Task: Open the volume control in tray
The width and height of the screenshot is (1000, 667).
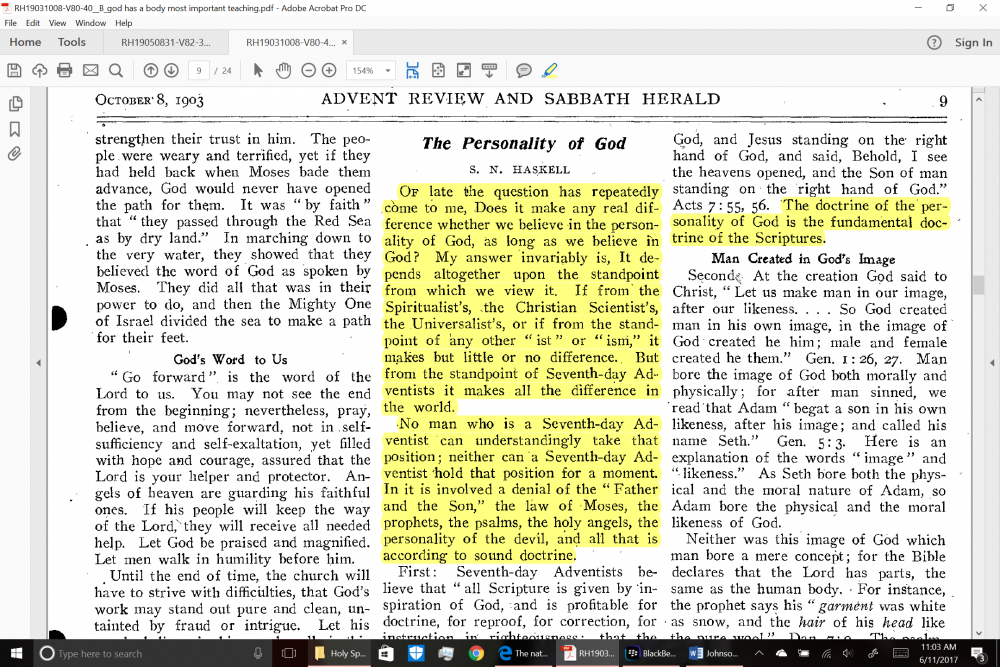Action: (x=847, y=653)
